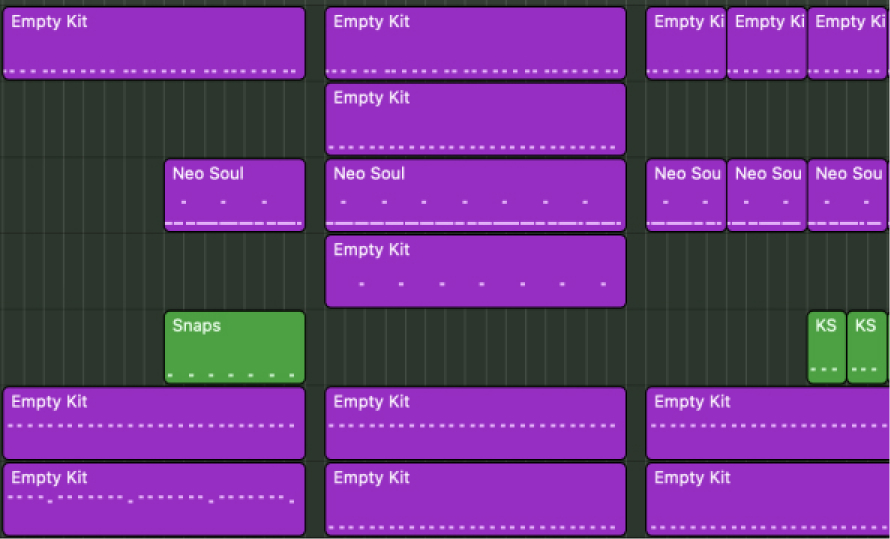Viewport: 890px width, 539px height.
Task: Click the first short Empty Ki region at top right
Action: coord(686,43)
